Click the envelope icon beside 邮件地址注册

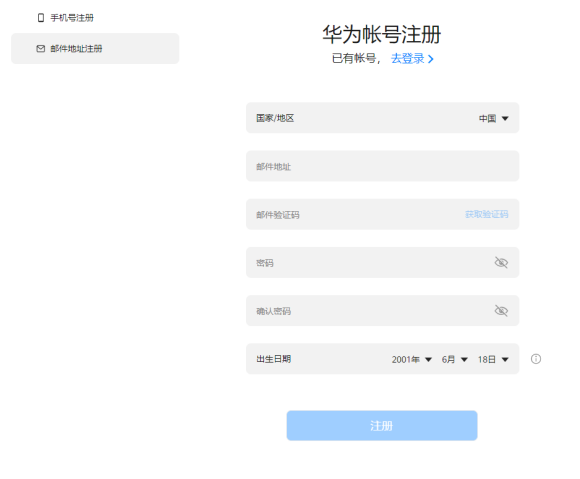coord(41,48)
